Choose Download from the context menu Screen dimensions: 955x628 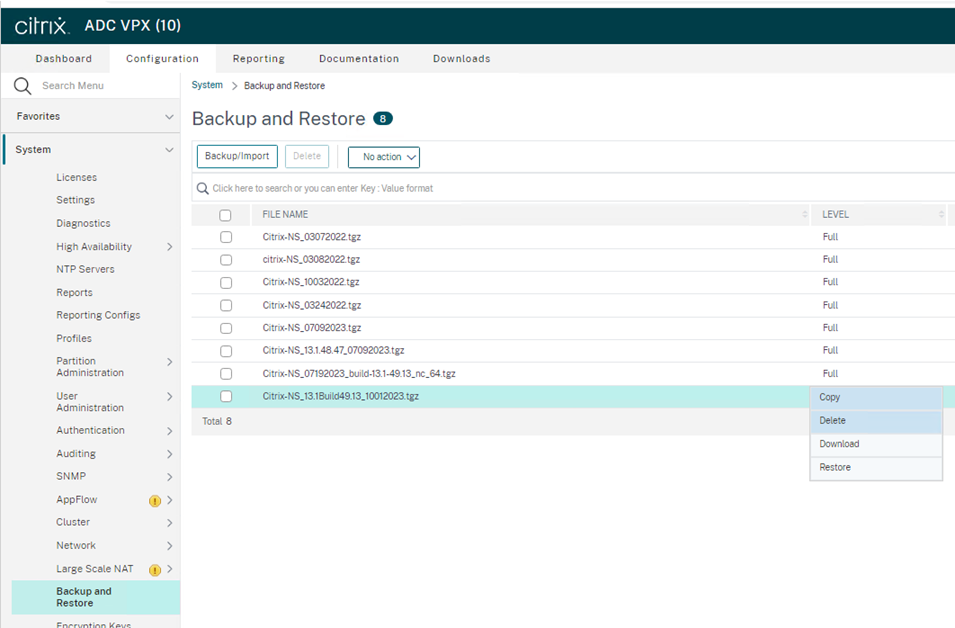tap(876, 445)
